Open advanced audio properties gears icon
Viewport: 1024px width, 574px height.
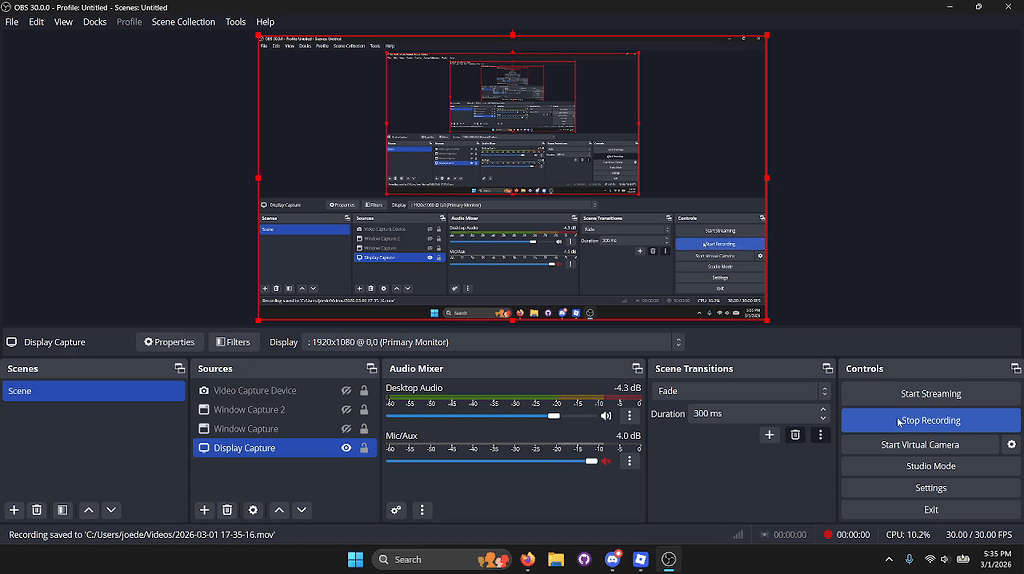[x=396, y=510]
